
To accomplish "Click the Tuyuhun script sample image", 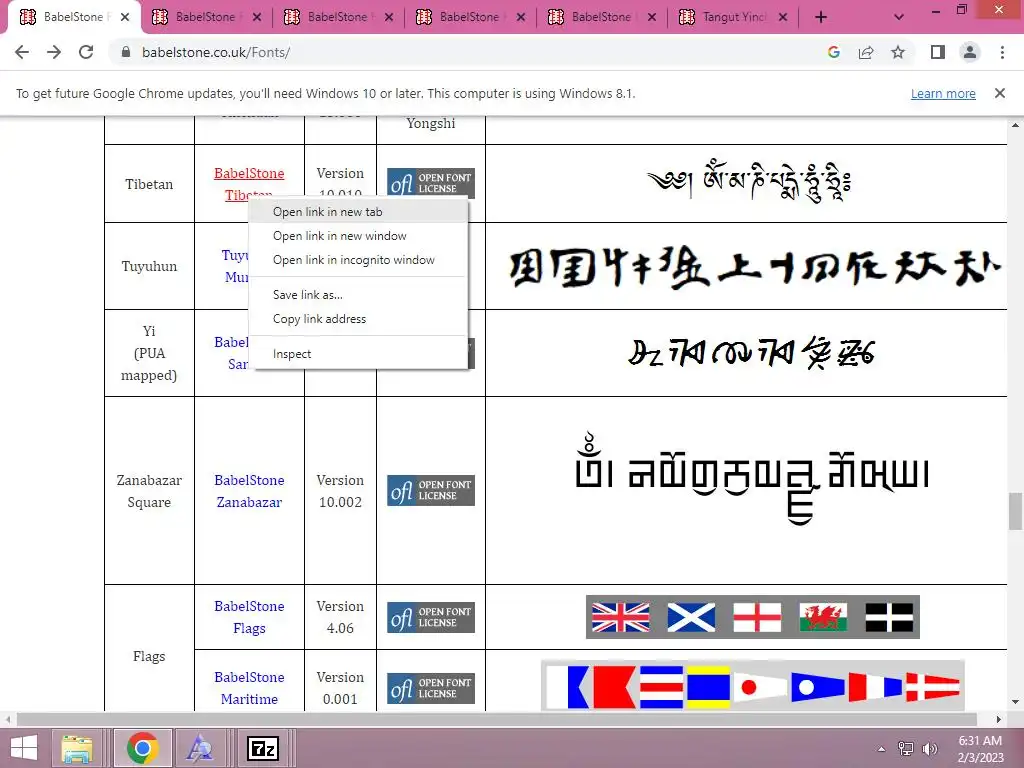I will [x=755, y=267].
